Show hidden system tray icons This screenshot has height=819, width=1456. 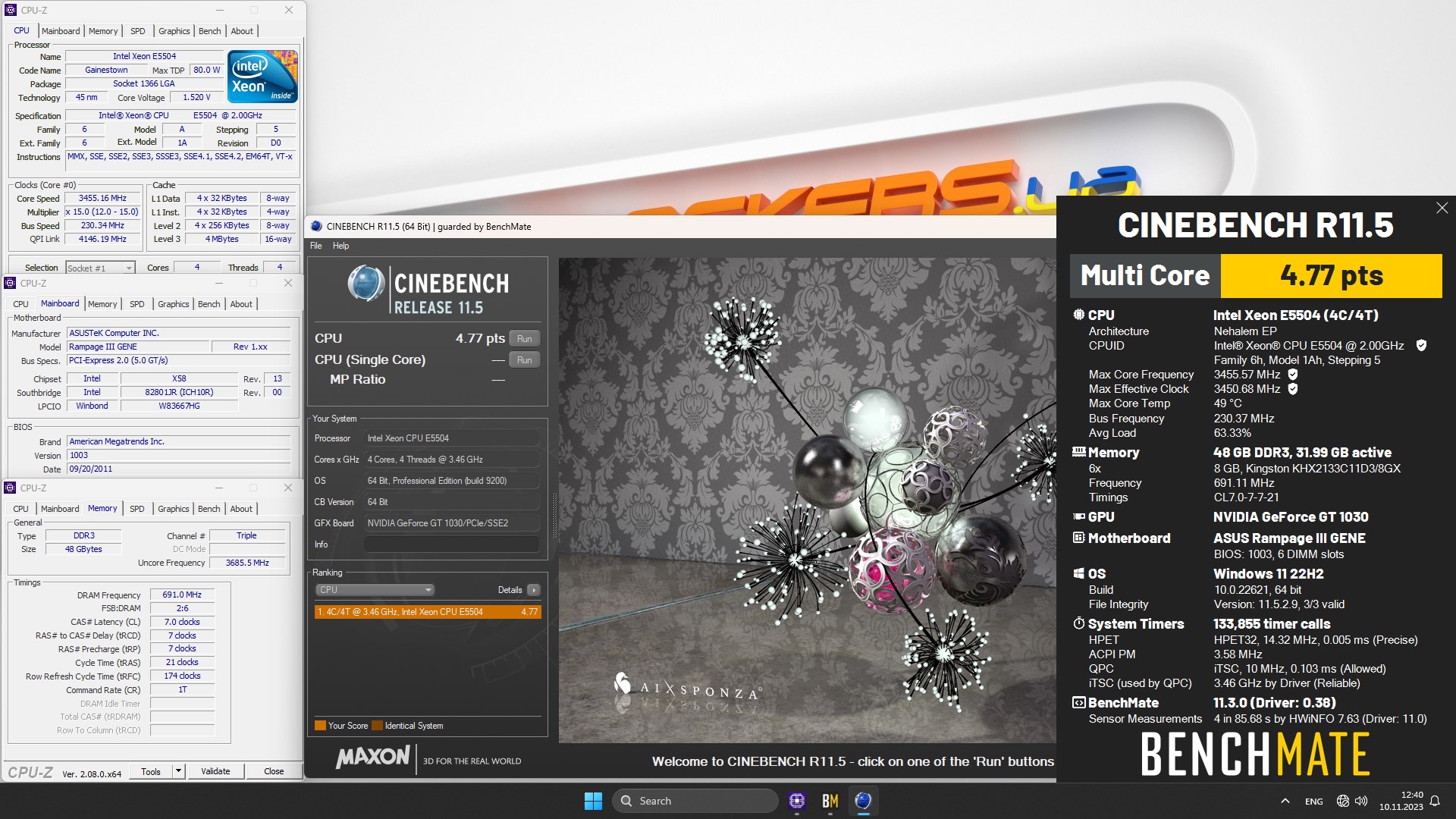point(1285,801)
